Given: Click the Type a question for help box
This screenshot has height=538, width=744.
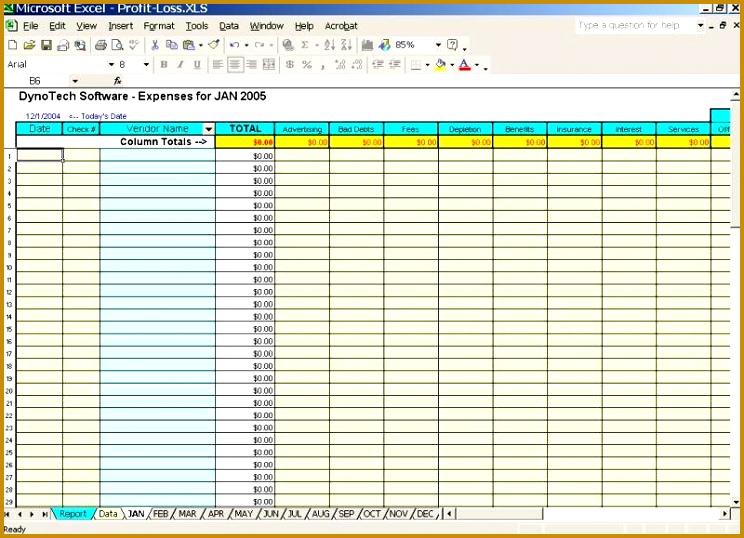Looking at the screenshot, I should [634, 25].
